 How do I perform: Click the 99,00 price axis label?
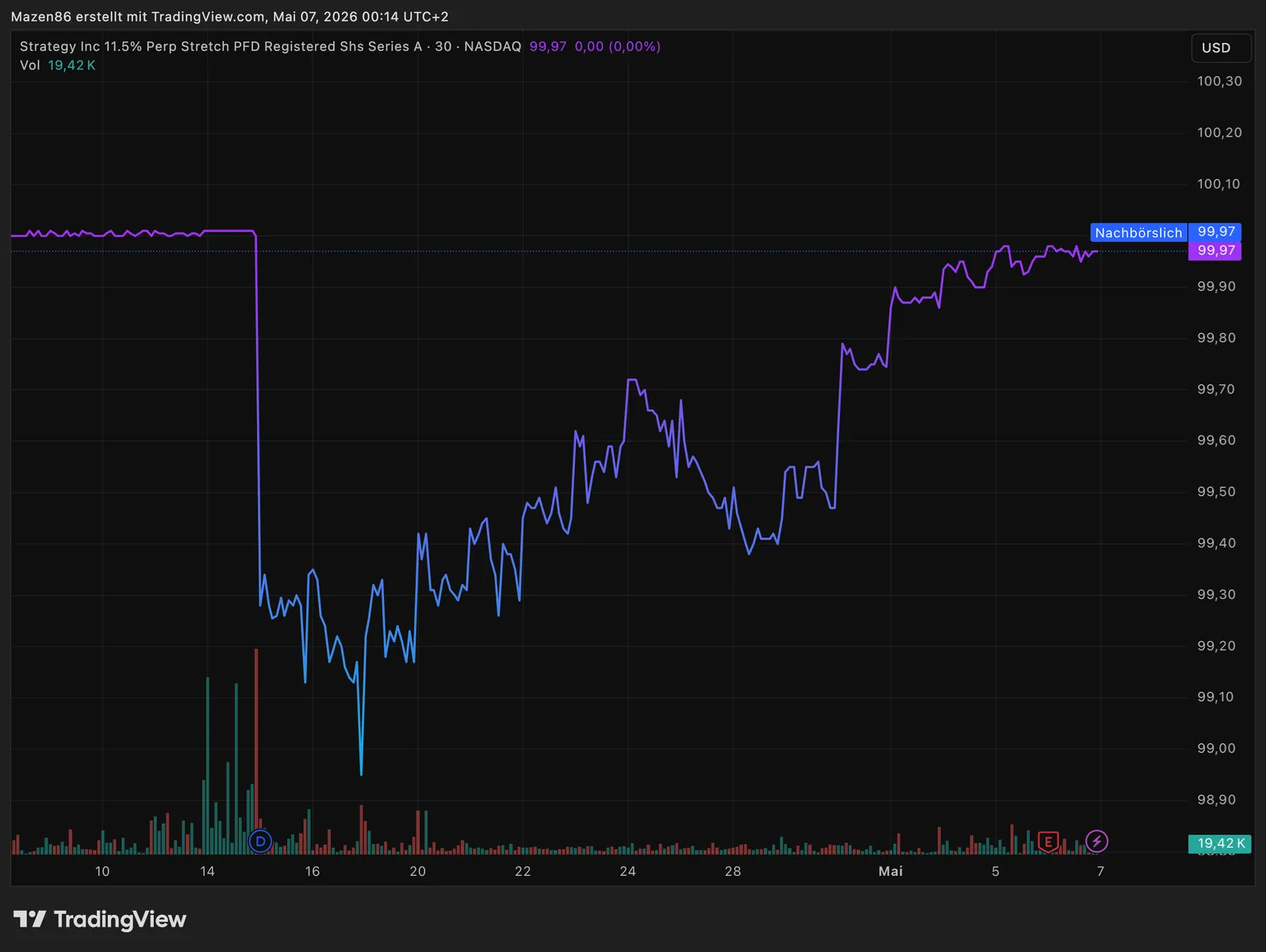pos(1216,748)
